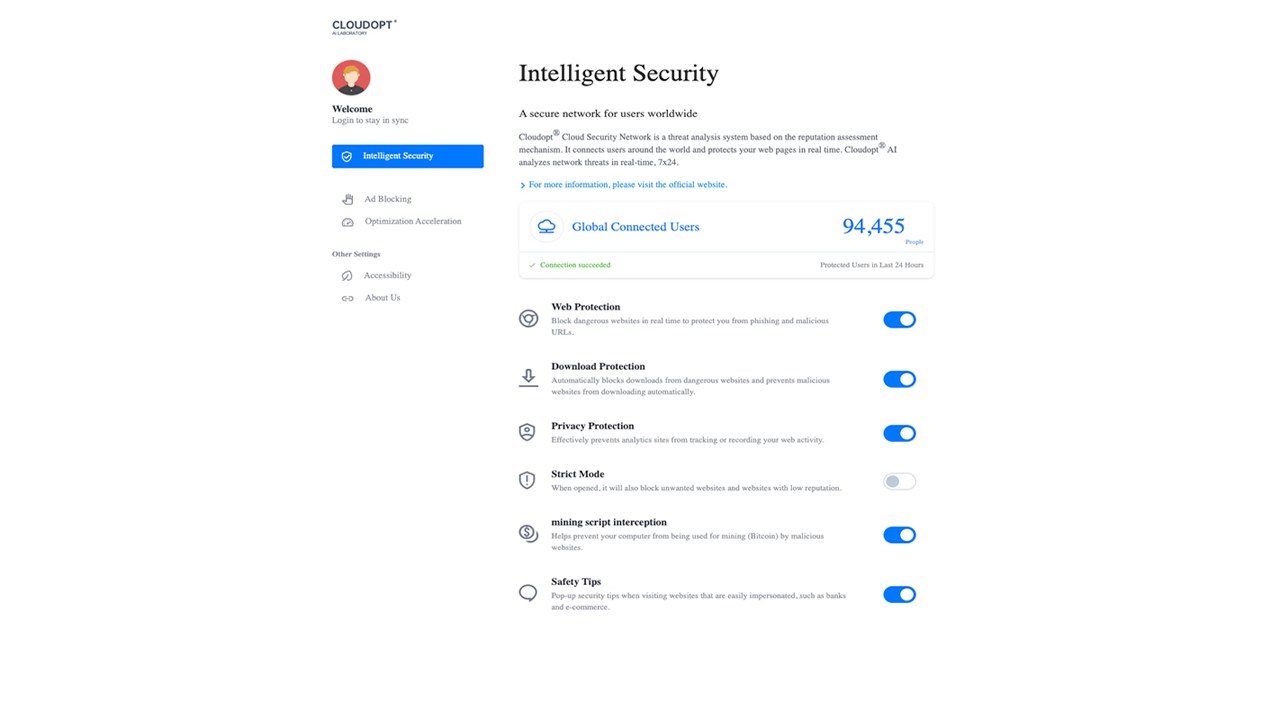Viewport: 1280px width, 720px height.
Task: Click the Cloudopt logo
Action: coord(364,26)
